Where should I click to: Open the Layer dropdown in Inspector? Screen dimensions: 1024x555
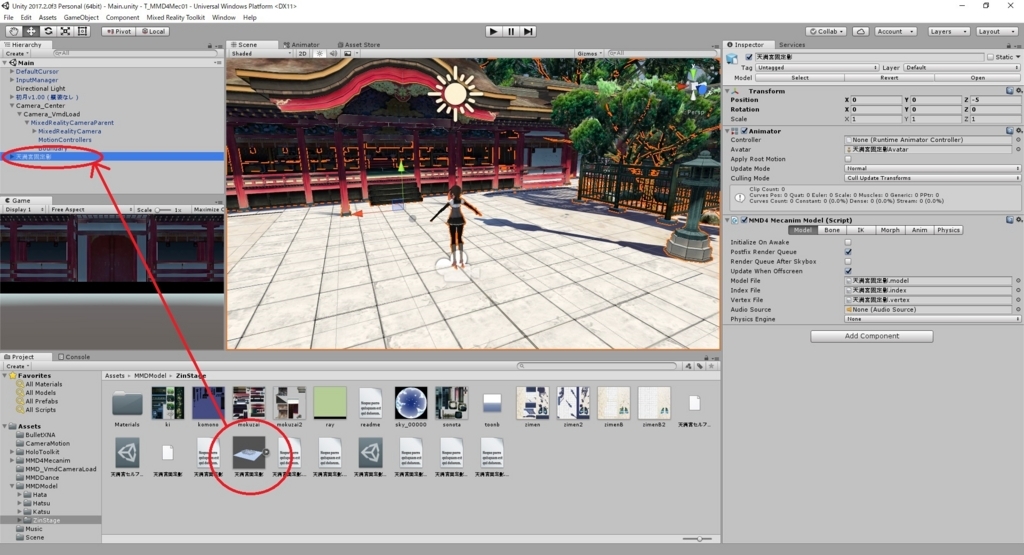click(x=961, y=67)
